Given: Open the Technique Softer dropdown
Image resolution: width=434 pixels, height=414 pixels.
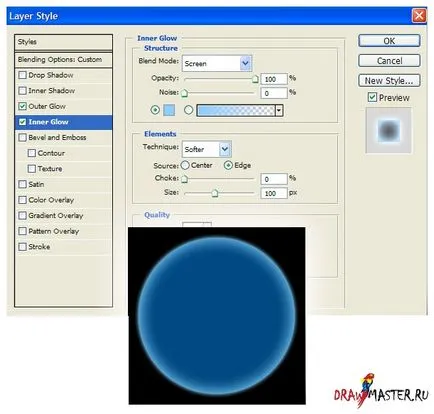Looking at the screenshot, I should coord(207,149).
